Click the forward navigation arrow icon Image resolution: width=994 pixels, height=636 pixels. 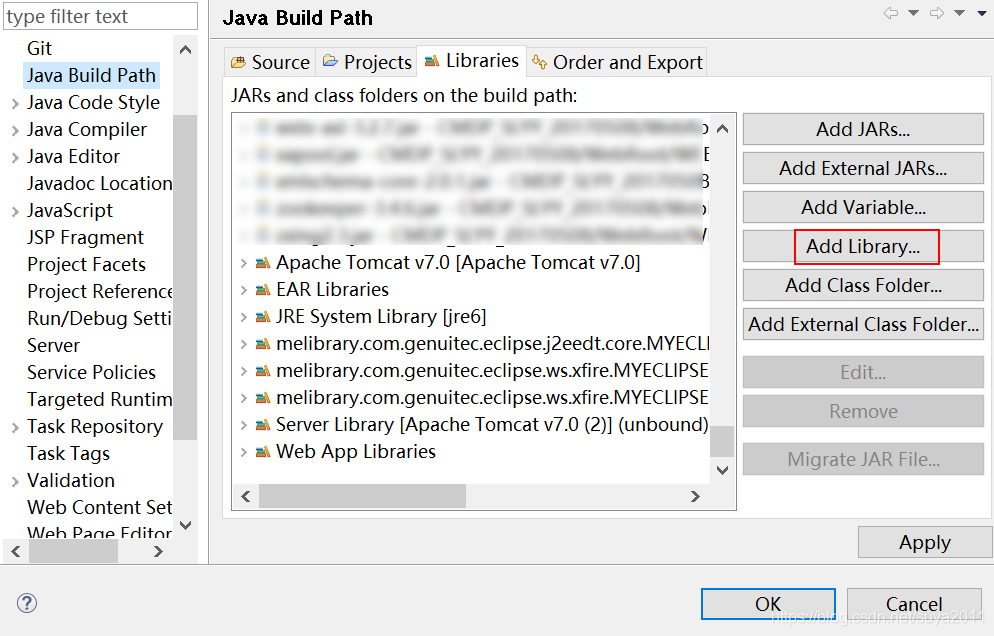(938, 11)
